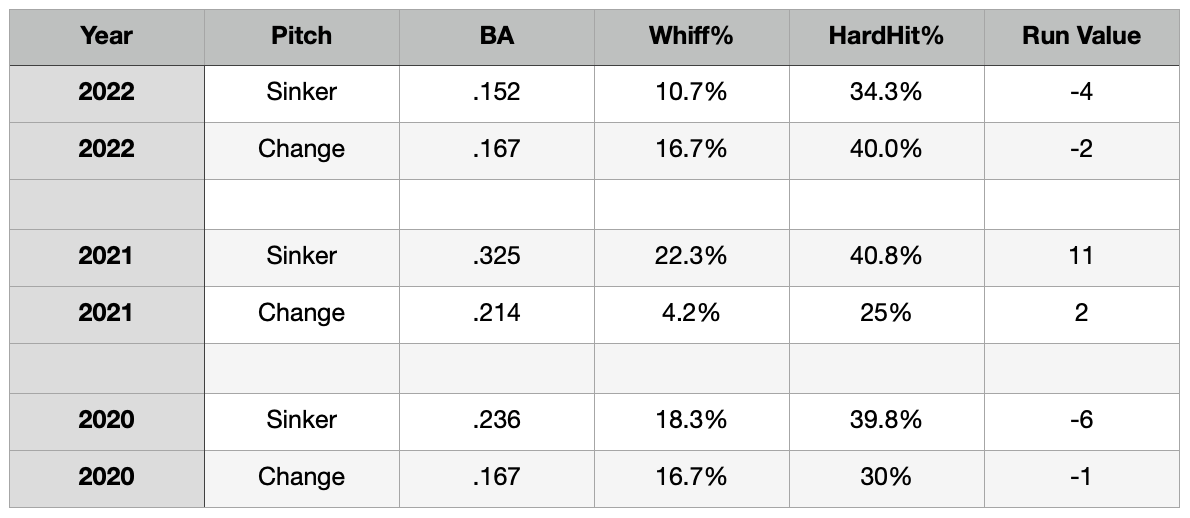Click the .236 batting average cell
This screenshot has width=1190, height=518.
497,420
